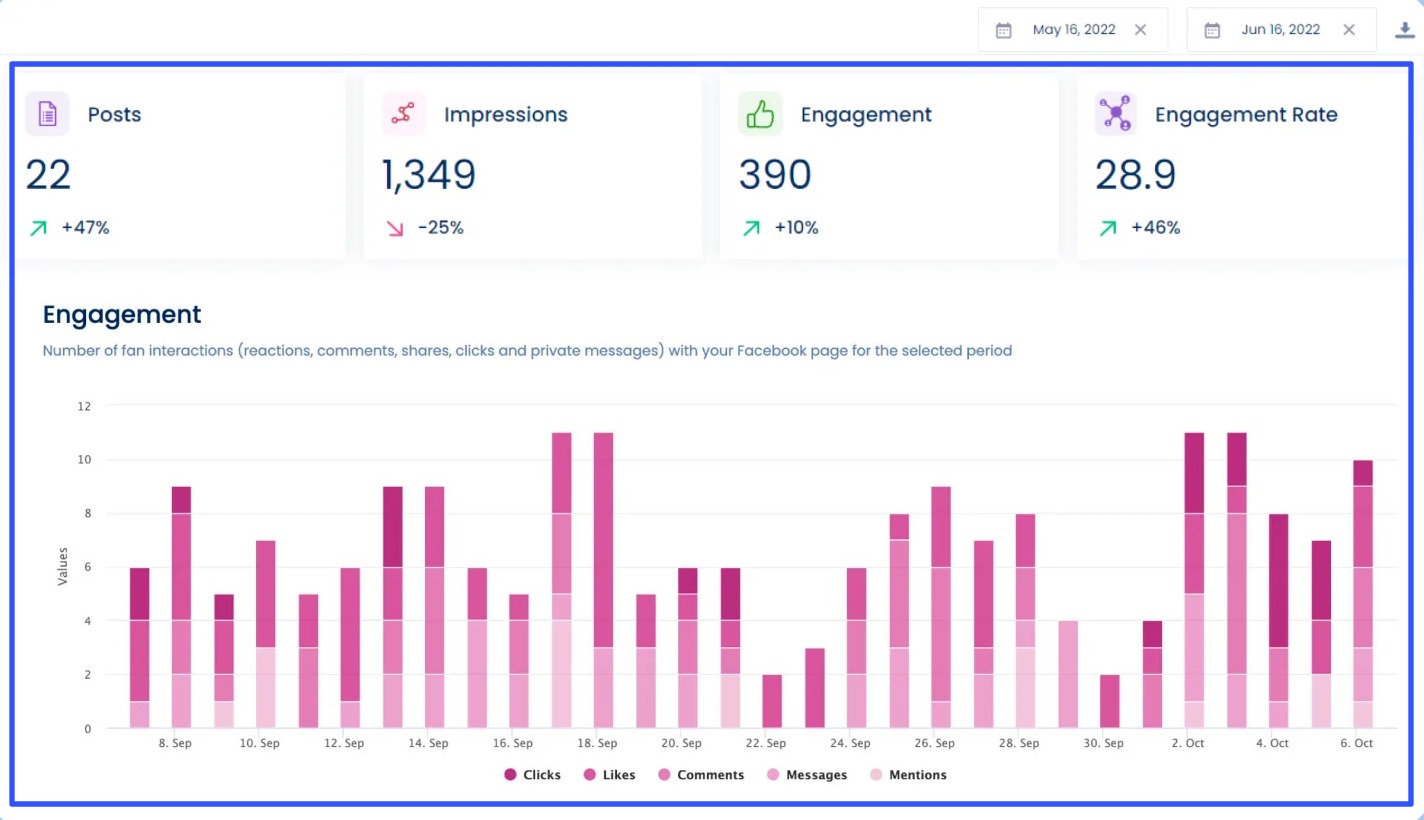Toggle the Mentions series in the legend
Screen dimensions: 1424x820
click(908, 774)
